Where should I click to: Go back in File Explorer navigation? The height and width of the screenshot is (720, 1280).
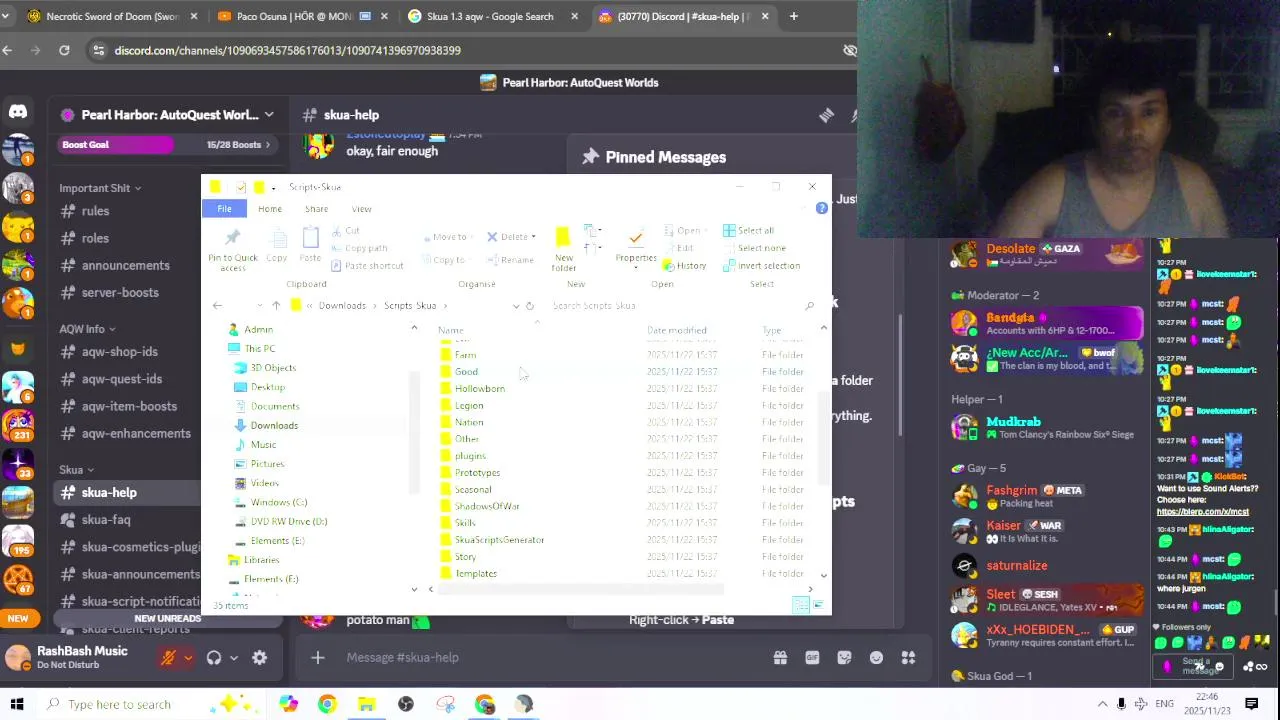pyautogui.click(x=217, y=305)
